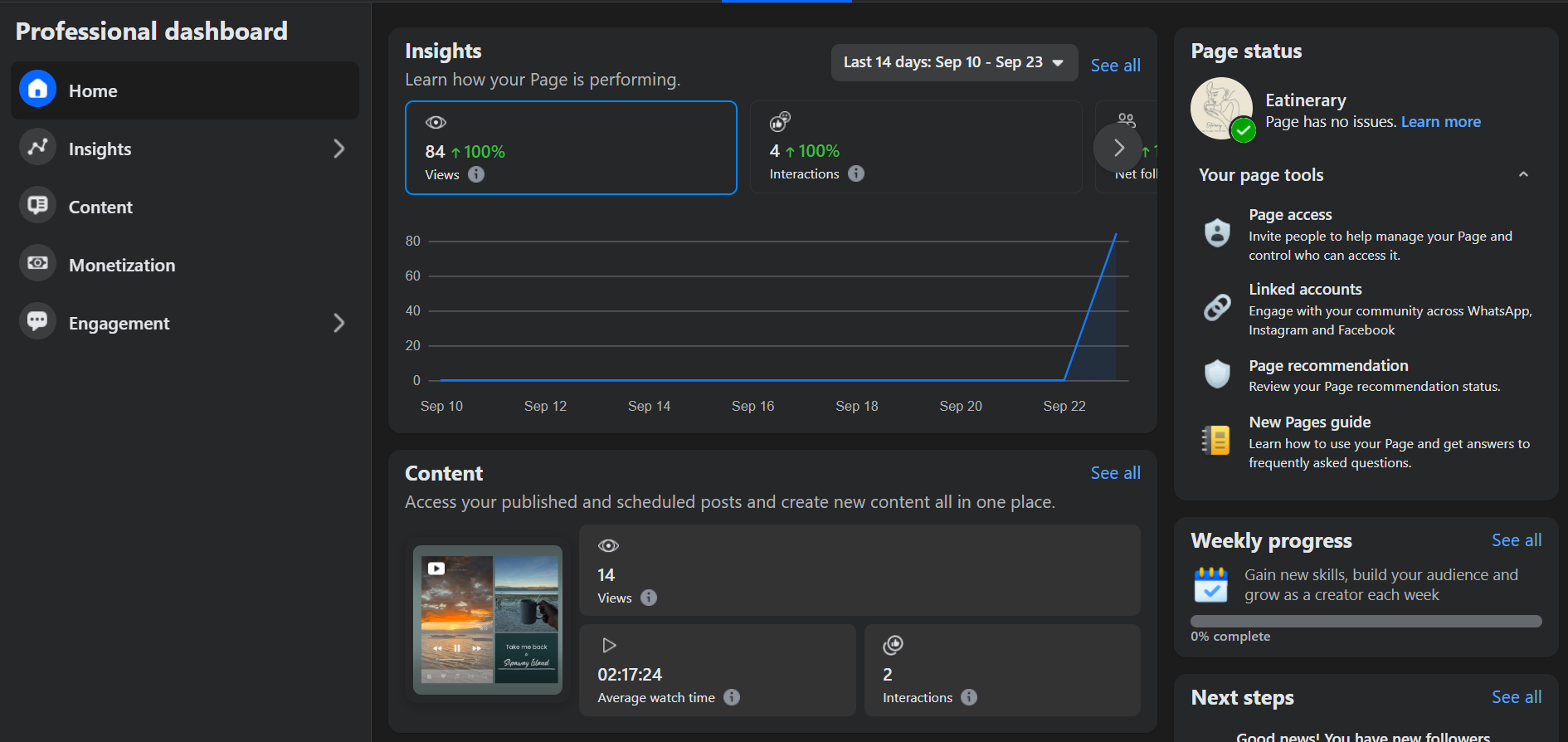Click the Monetization sidebar icon
The image size is (1568, 742).
point(37,264)
